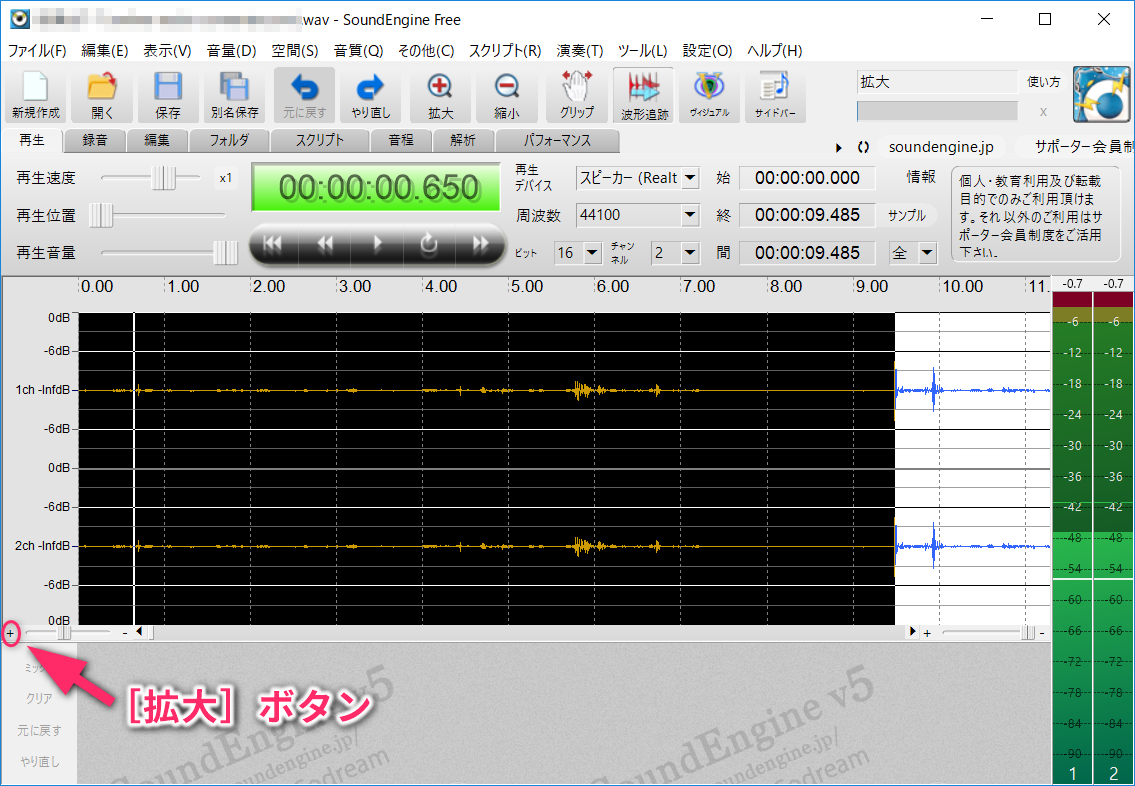Click the horizontal zoom - button beside left slider
1135x786 pixels.
[125, 633]
